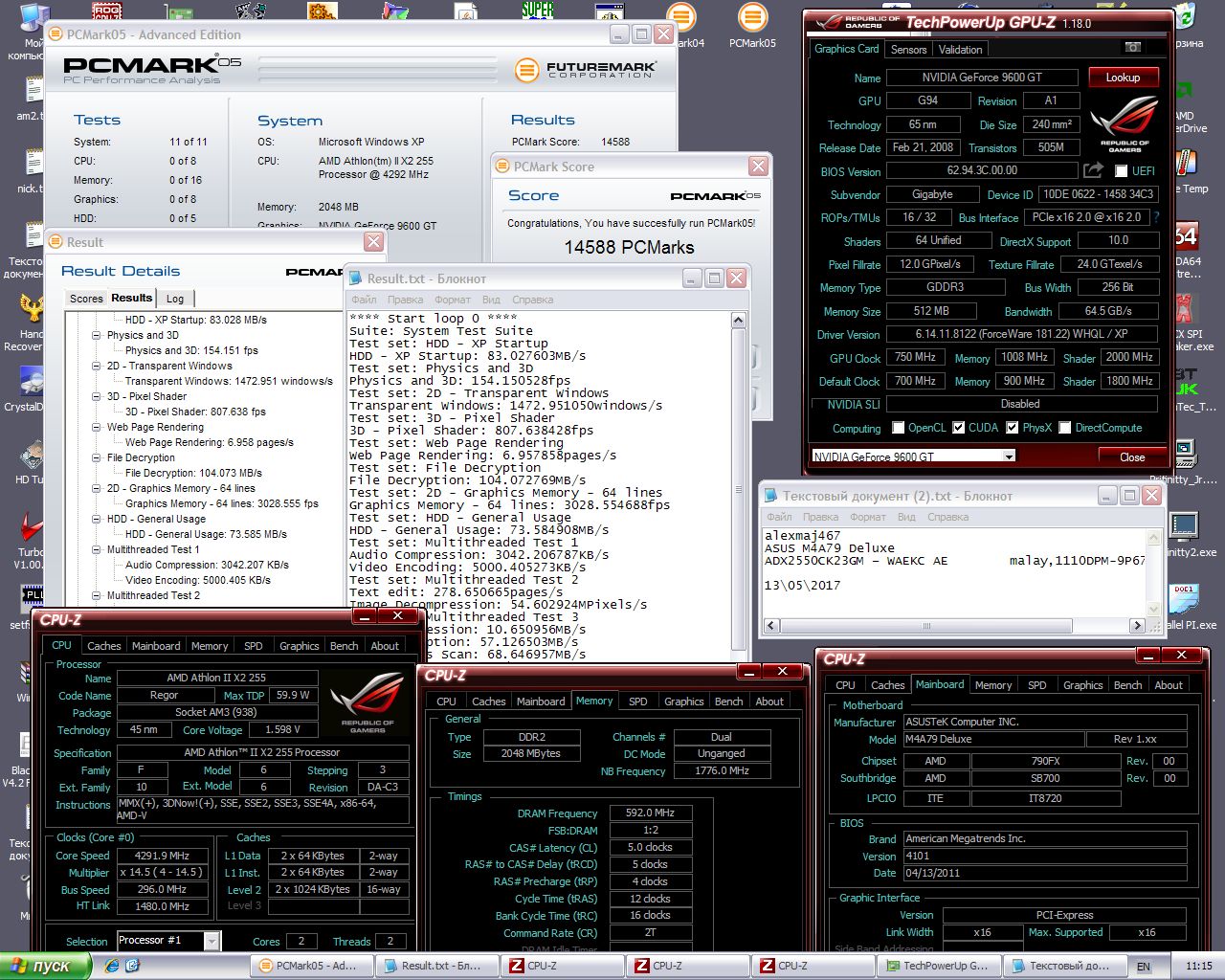The height and width of the screenshot is (980, 1225).
Task: Collapse the Physics and 3D tree node
Action: 96,335
